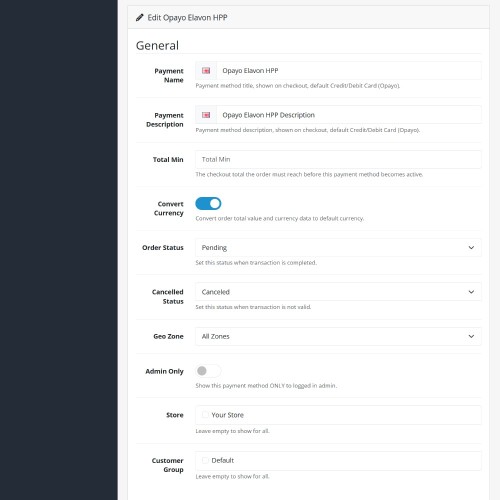Enable the Admin Only toggle

pos(208,371)
